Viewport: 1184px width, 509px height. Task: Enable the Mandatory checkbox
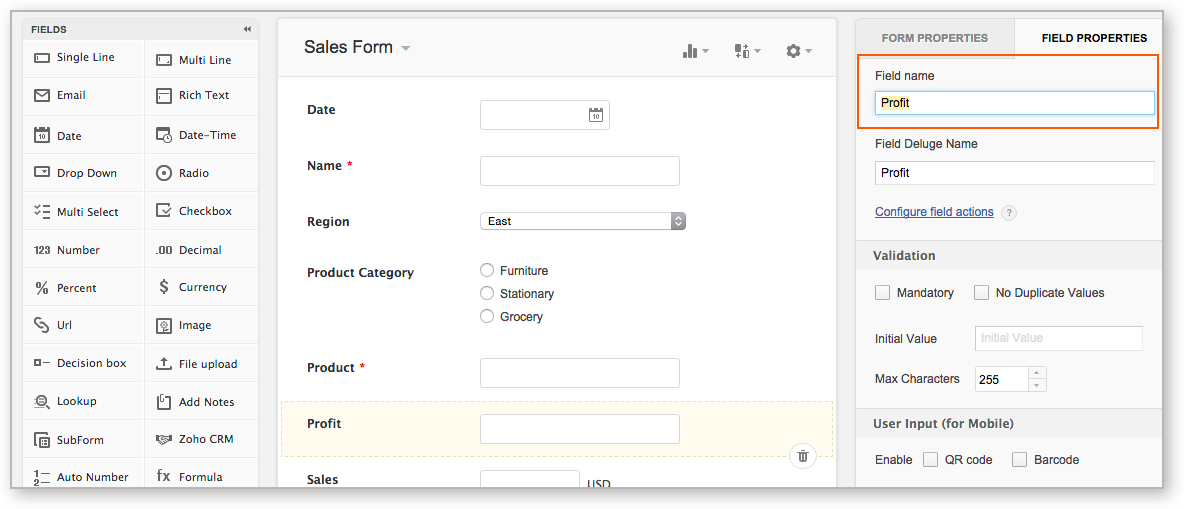pyautogui.click(x=883, y=293)
